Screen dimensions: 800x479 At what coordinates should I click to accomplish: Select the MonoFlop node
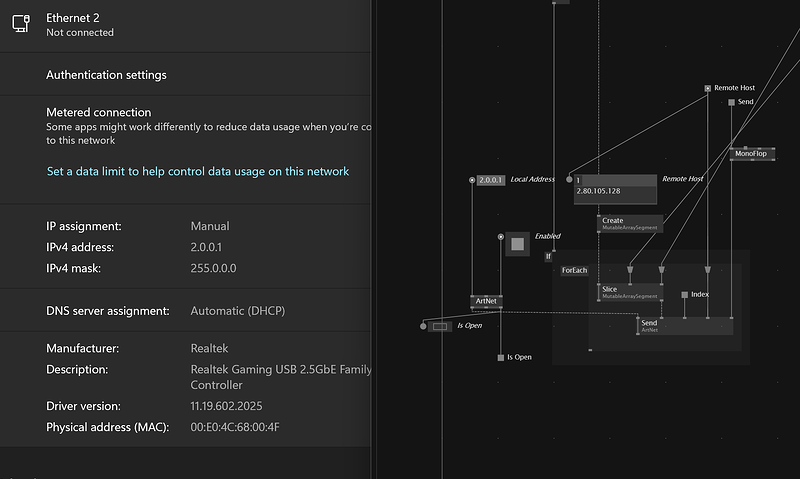(x=752, y=154)
